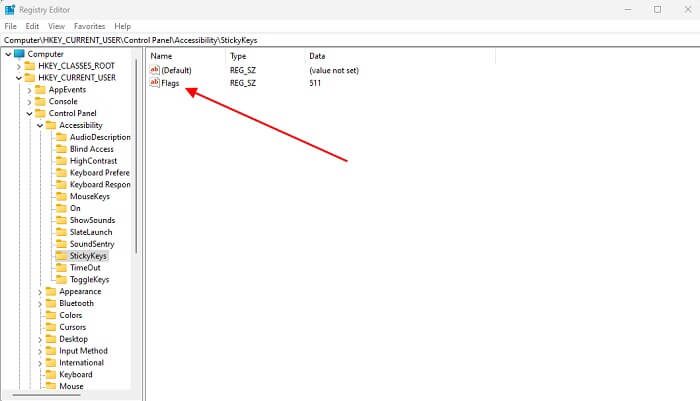Click the AudioDescription folder icon

[61, 137]
